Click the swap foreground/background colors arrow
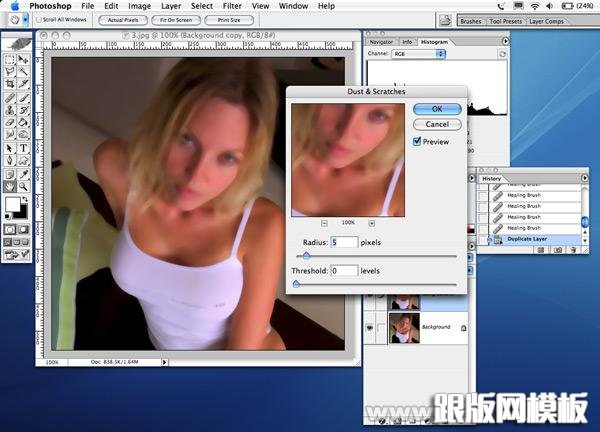Image resolution: width=600 pixels, height=432 pixels. click(25, 199)
